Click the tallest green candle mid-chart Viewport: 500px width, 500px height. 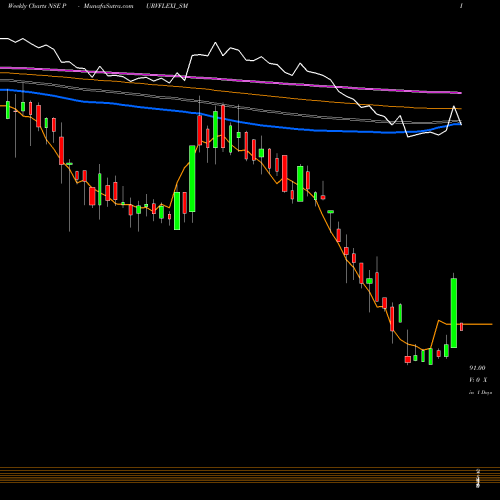(x=192, y=179)
